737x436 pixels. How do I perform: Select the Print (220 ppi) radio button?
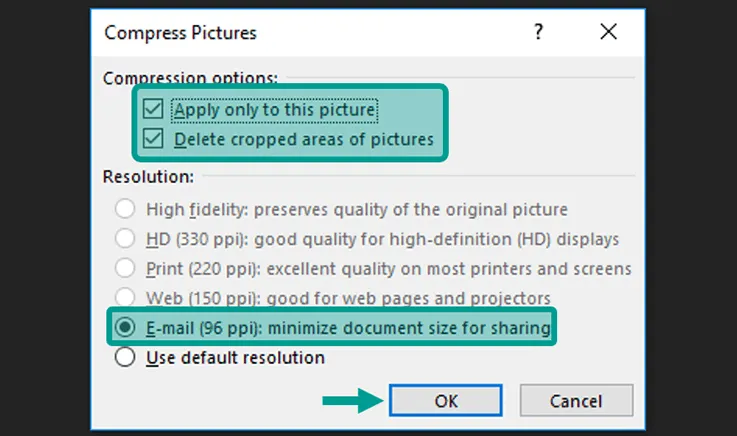pyautogui.click(x=125, y=268)
